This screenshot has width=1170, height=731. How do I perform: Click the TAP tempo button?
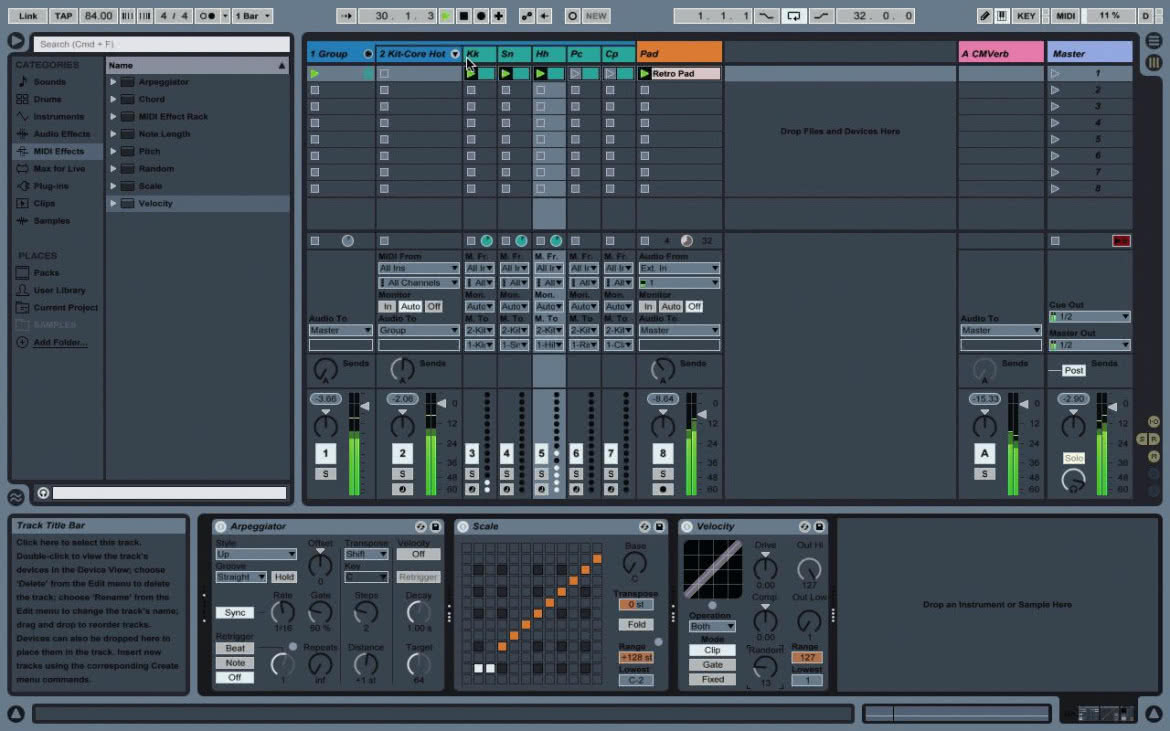click(63, 16)
